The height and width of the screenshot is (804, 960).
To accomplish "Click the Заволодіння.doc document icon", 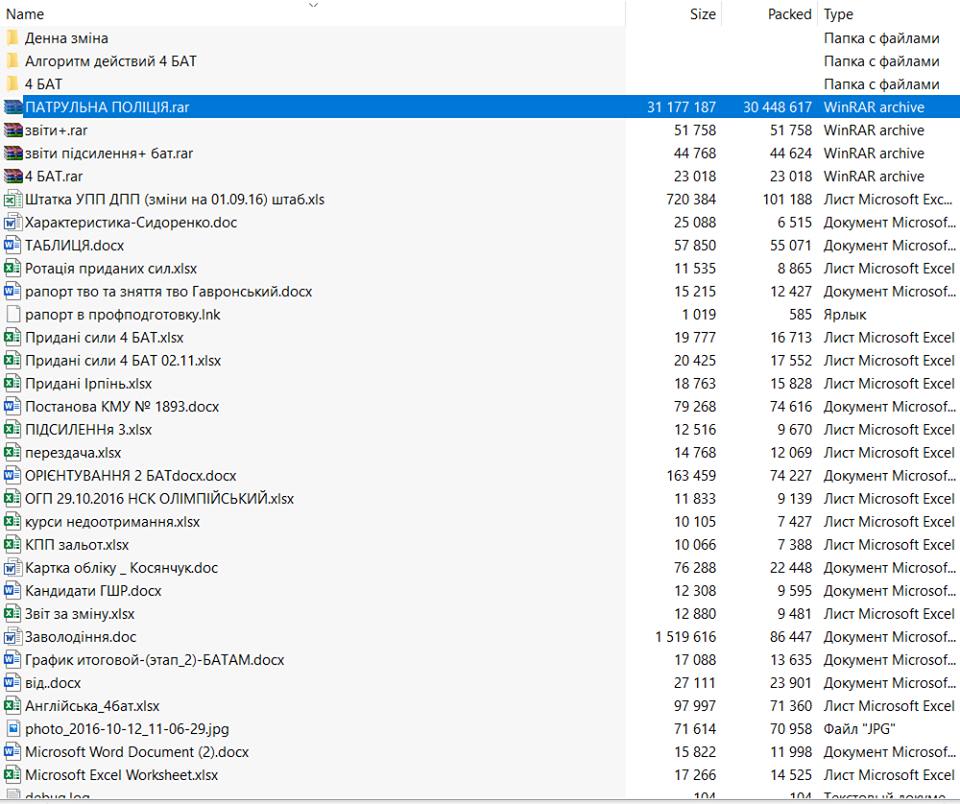I will click(13, 637).
